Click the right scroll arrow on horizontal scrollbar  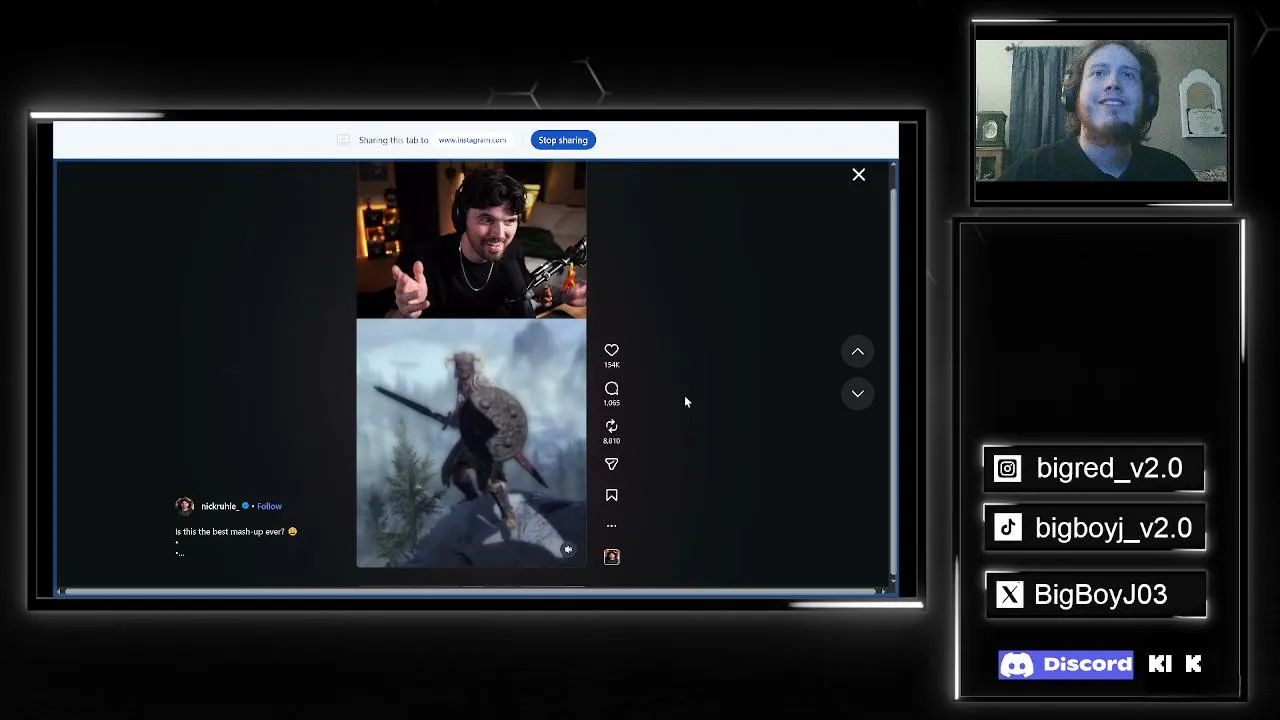pos(881,591)
